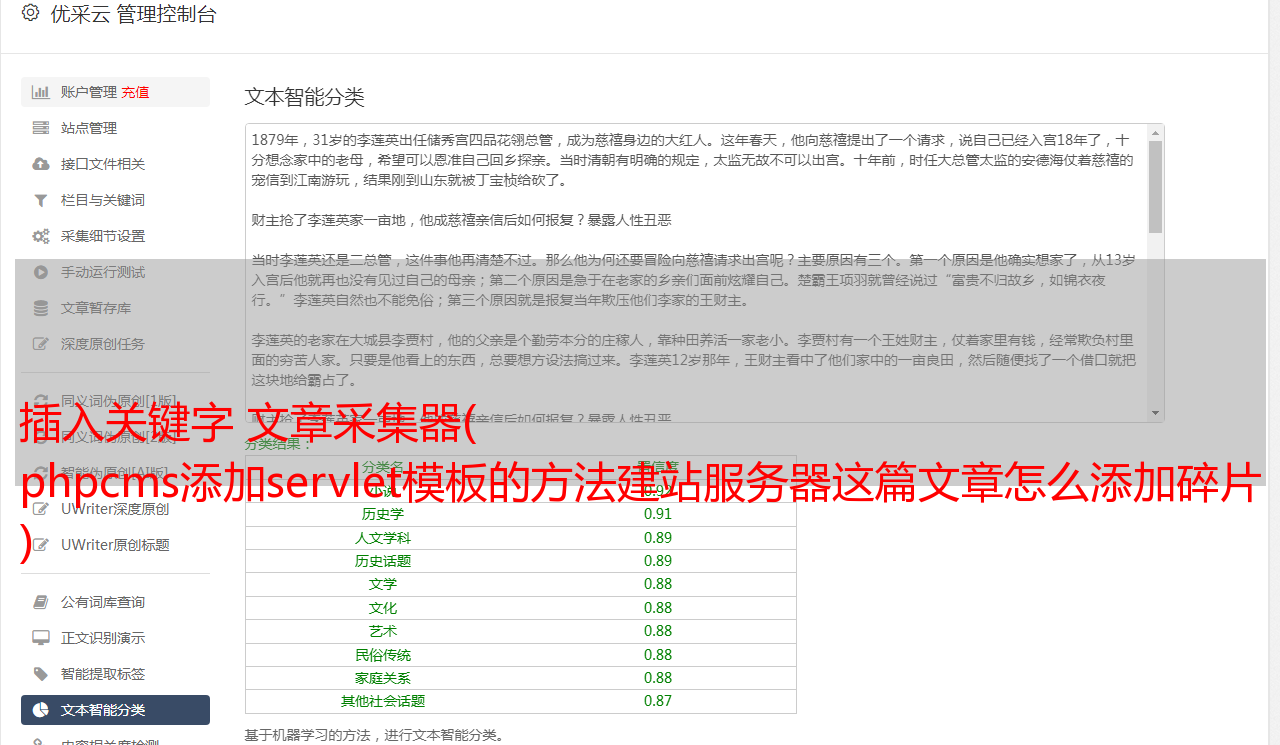Select the 人文学科 category cell
The height and width of the screenshot is (745, 1280).
point(383,538)
